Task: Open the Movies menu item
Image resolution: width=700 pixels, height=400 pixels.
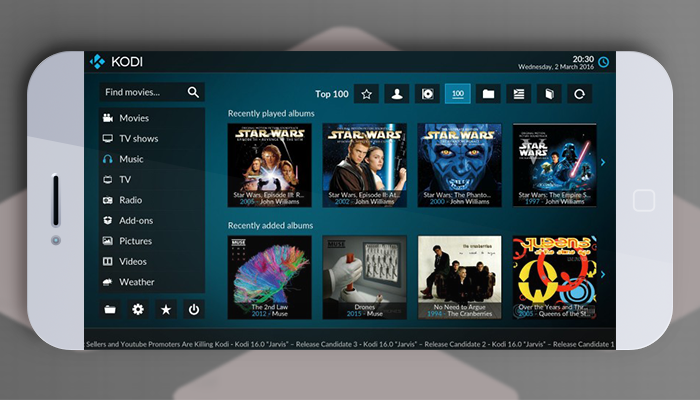Action: pos(152,118)
